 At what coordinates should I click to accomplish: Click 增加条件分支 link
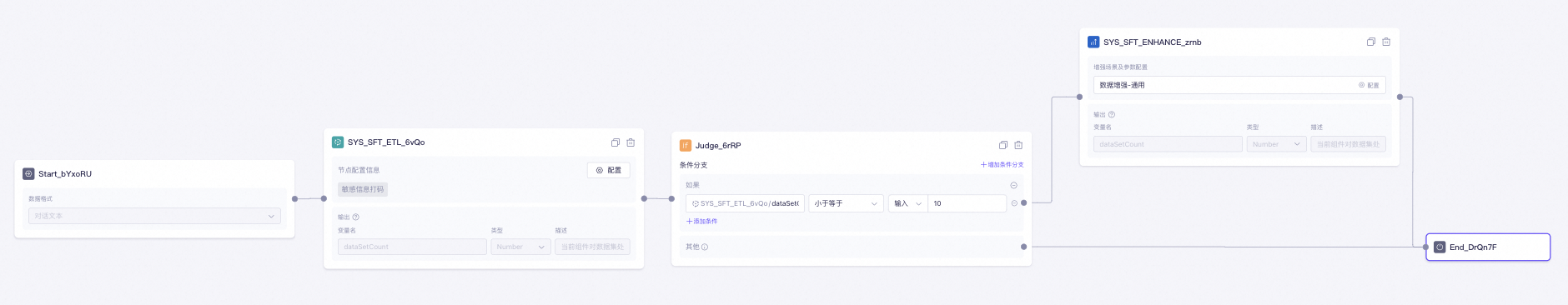coord(1002,165)
